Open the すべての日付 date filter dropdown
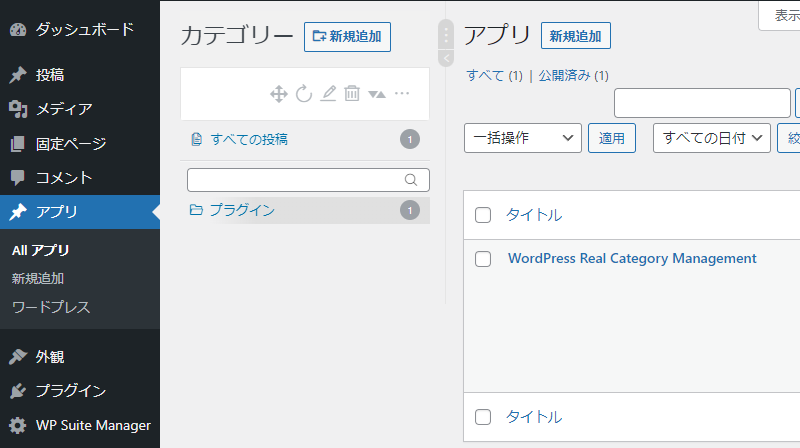This screenshot has height=448, width=800. point(712,138)
